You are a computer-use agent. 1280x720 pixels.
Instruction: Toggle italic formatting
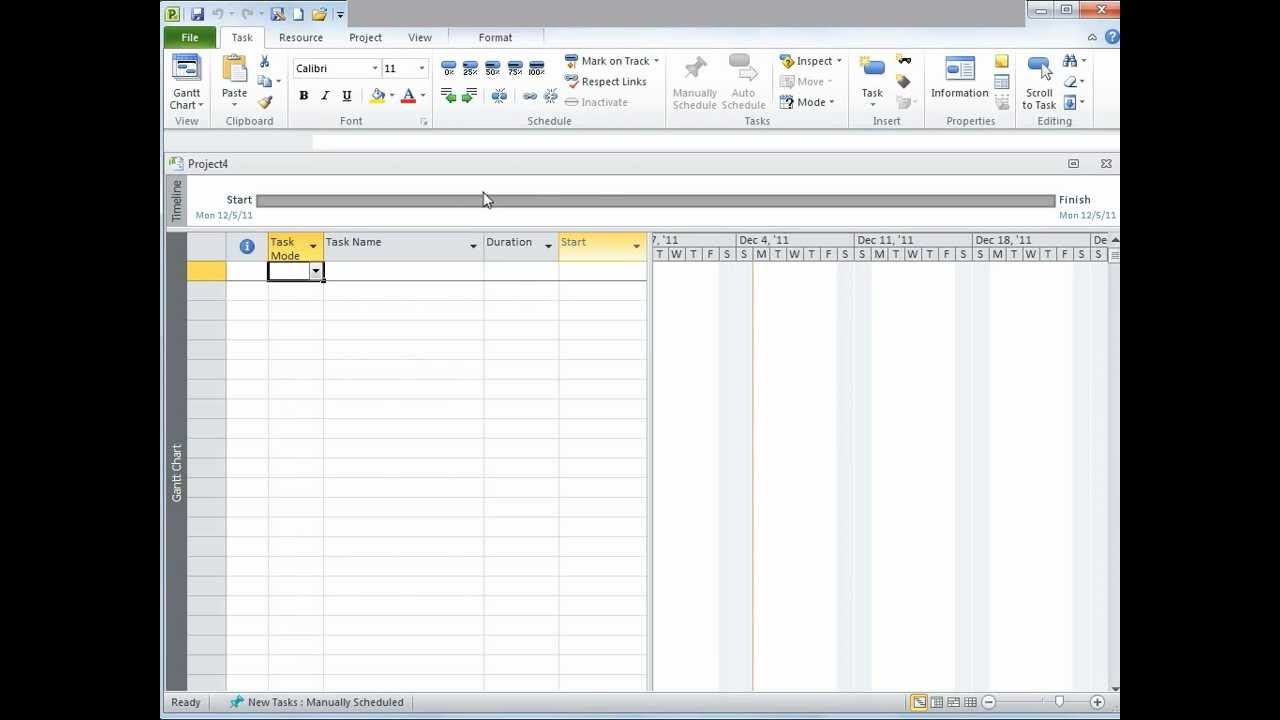(325, 96)
